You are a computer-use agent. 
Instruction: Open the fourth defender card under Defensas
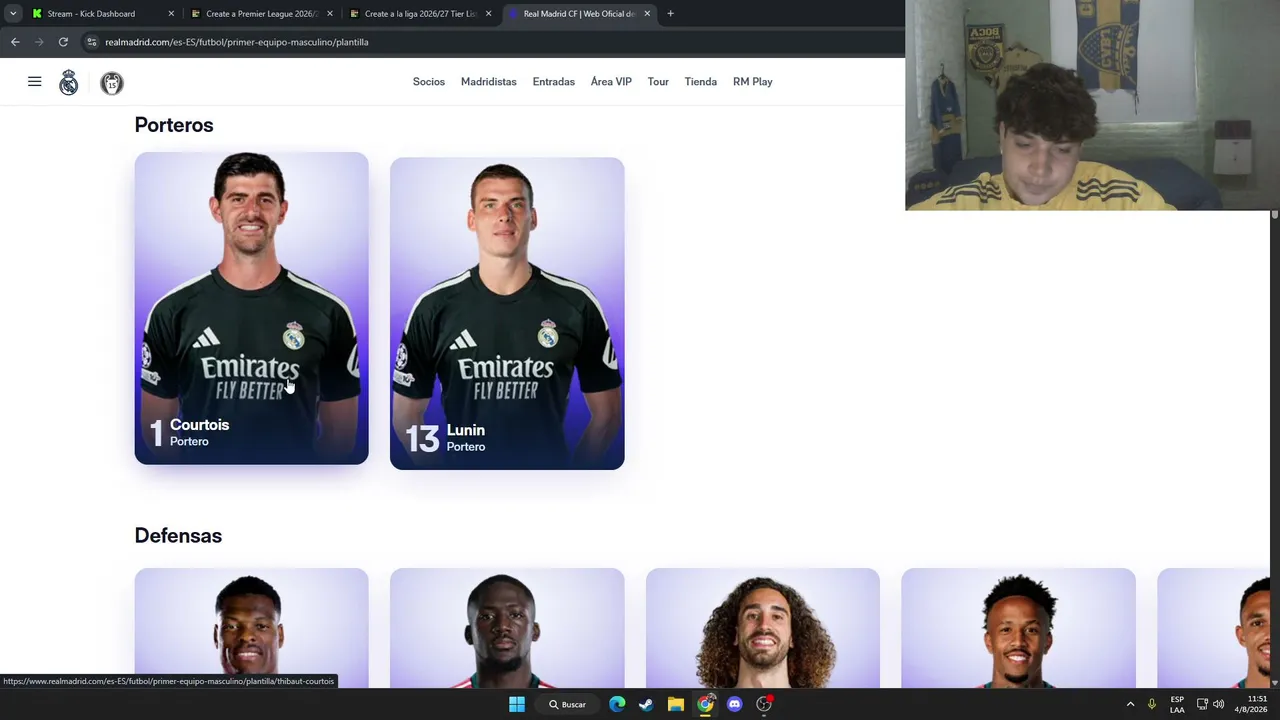(x=1018, y=628)
